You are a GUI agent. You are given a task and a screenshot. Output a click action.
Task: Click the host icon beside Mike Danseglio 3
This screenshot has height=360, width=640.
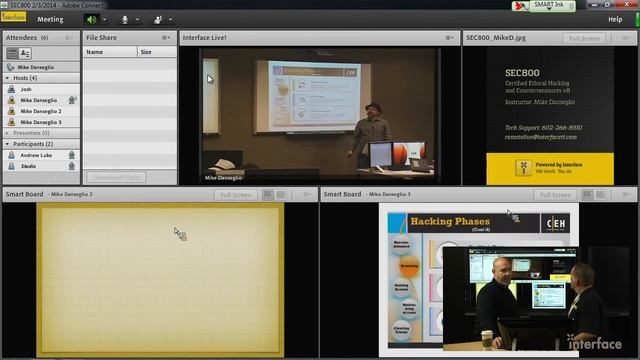(x=11, y=122)
